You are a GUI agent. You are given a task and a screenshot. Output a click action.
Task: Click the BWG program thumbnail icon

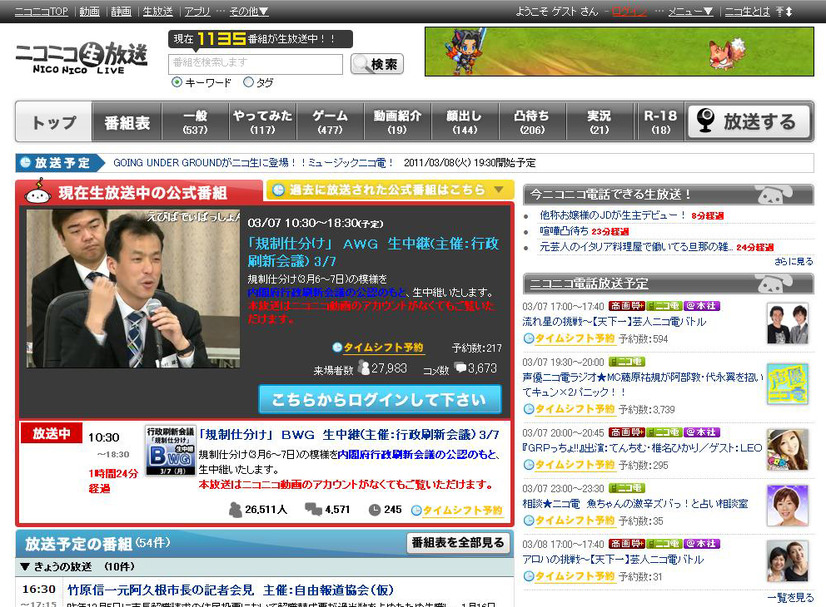[x=170, y=451]
